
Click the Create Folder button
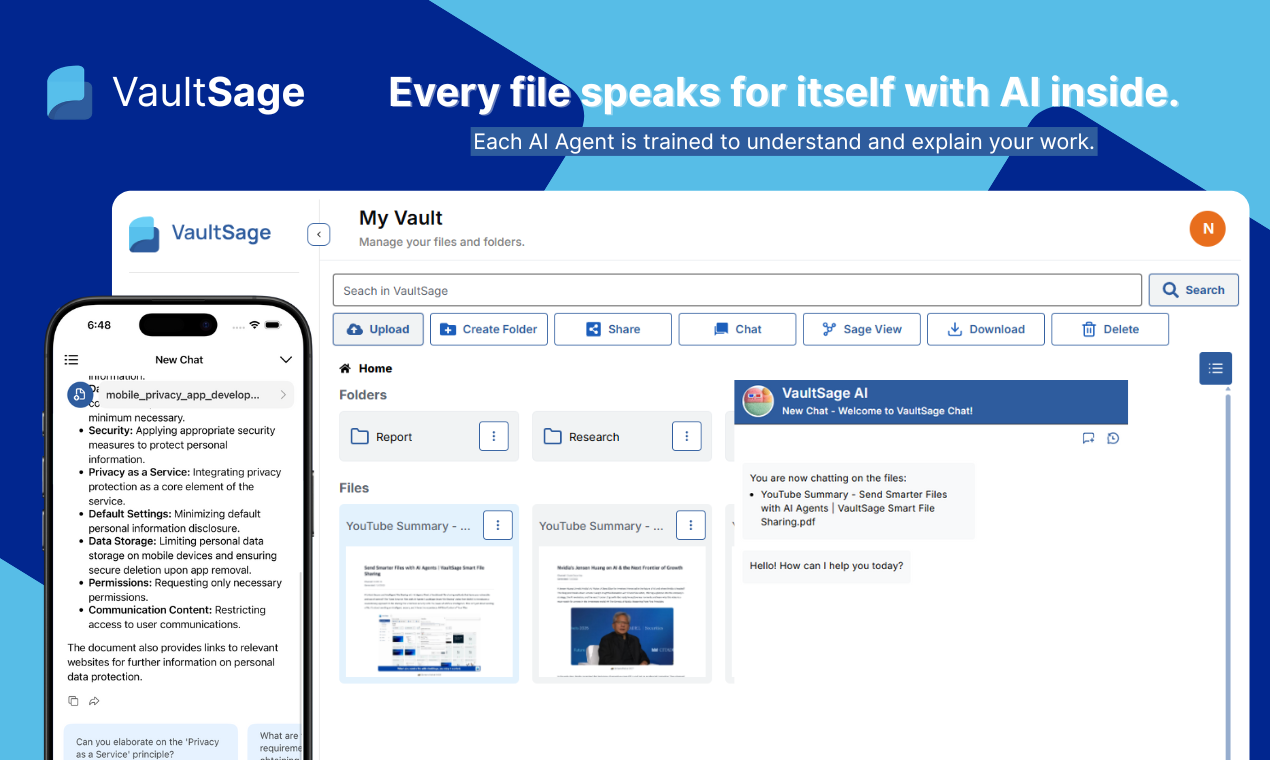[x=489, y=329]
